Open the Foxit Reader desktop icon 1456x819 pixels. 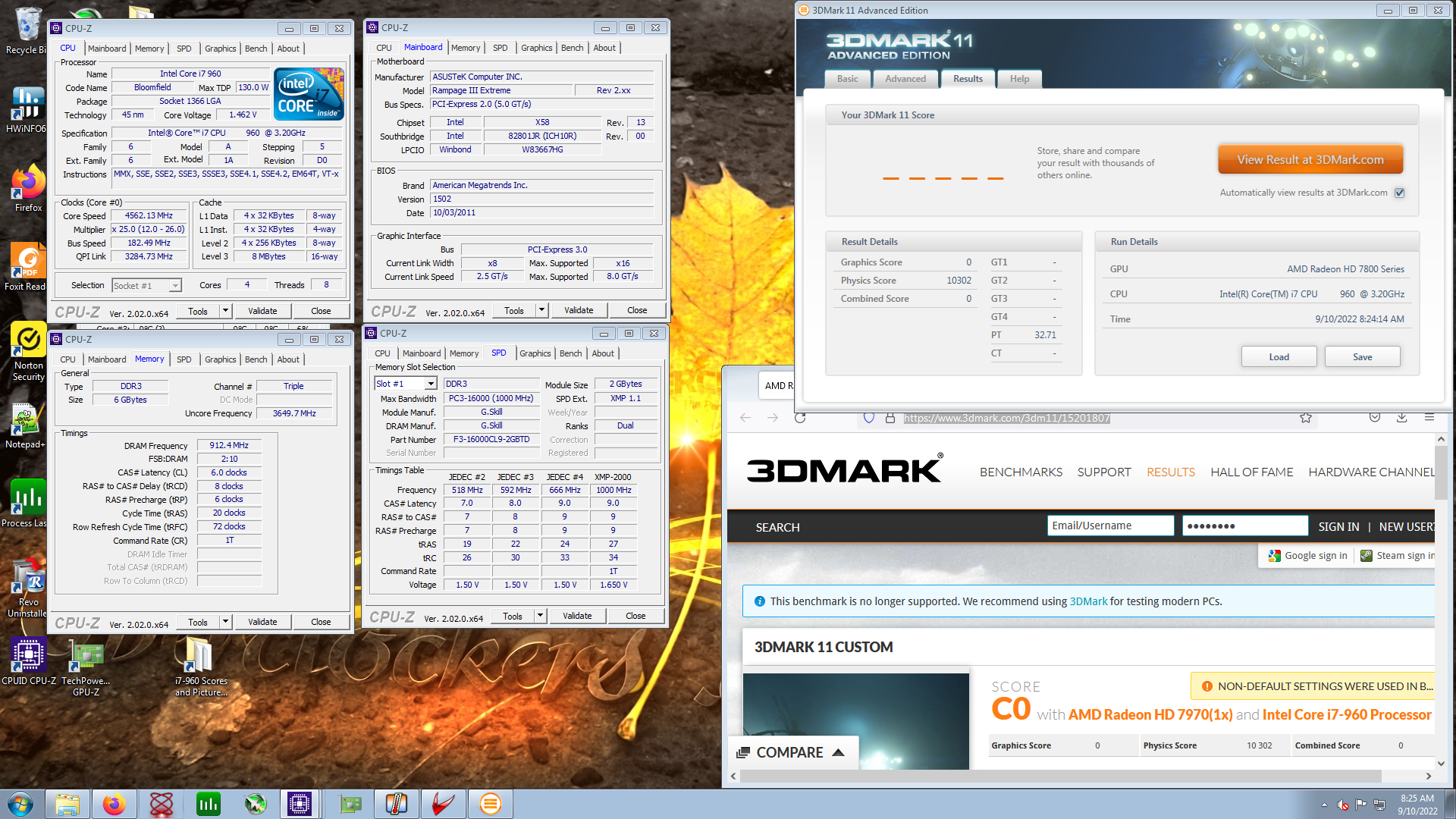click(27, 267)
